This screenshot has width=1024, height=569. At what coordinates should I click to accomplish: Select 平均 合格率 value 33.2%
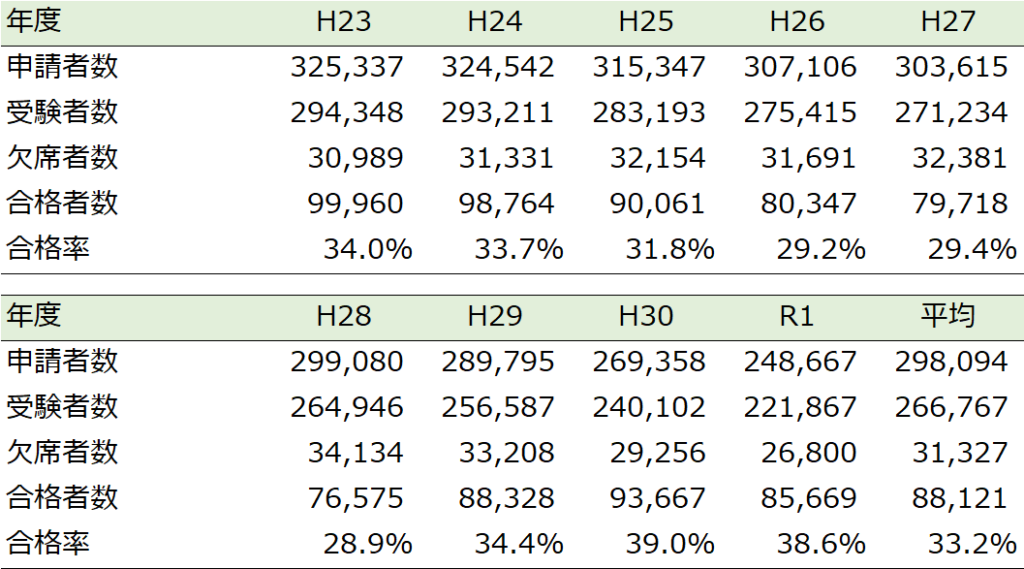pyautogui.click(x=972, y=543)
